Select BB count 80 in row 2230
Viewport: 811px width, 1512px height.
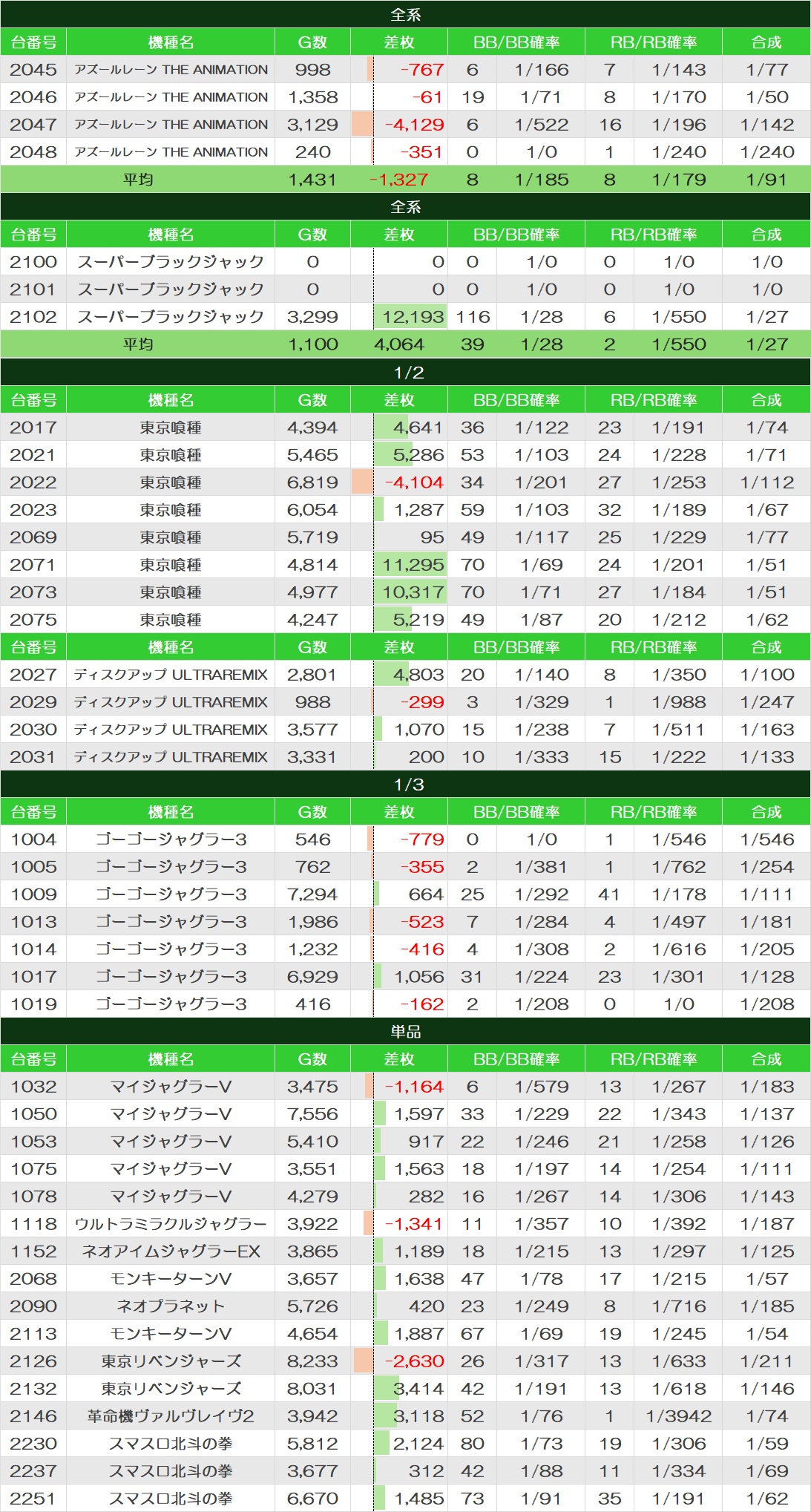click(473, 1444)
